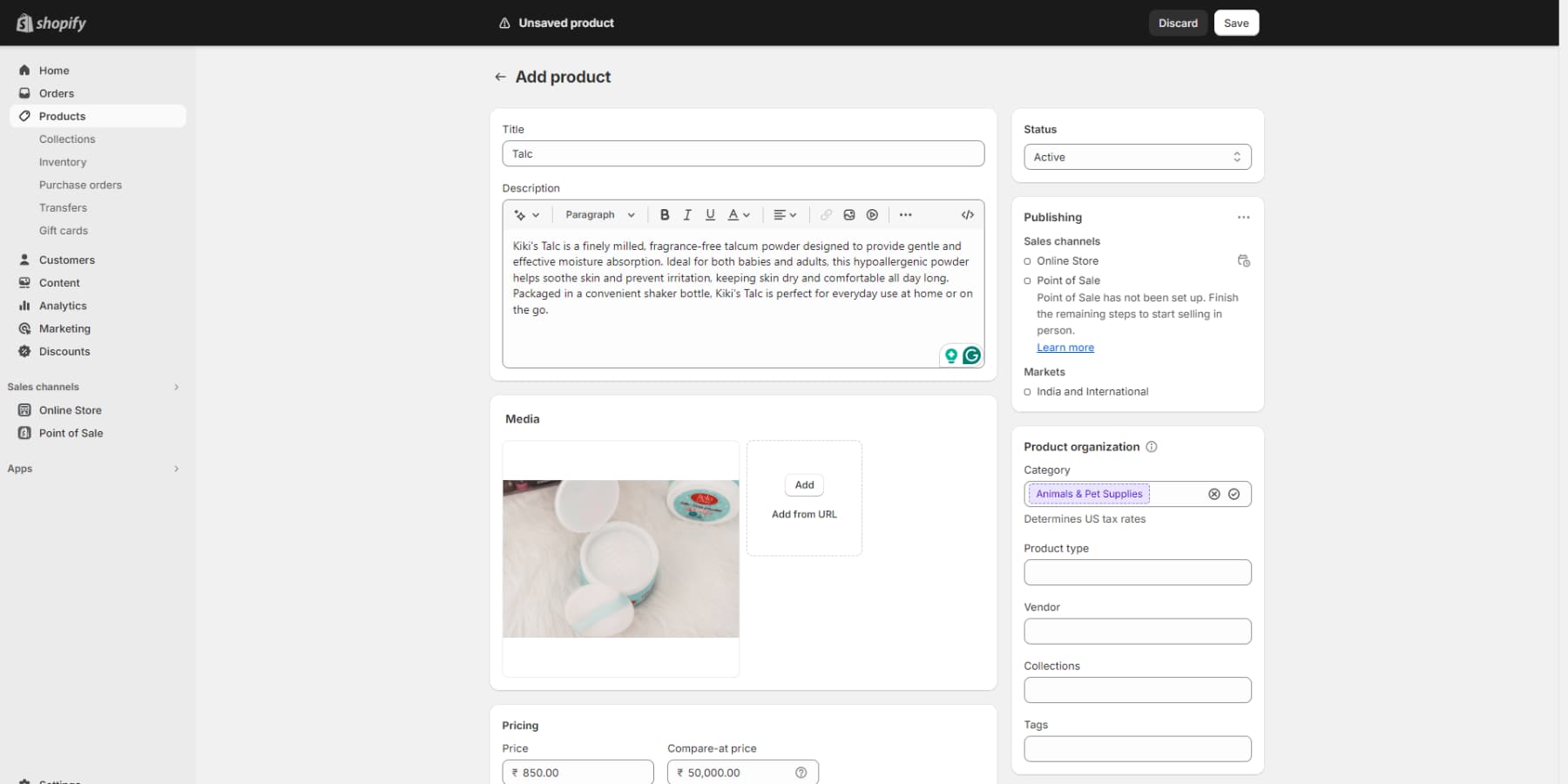Image resolution: width=1568 pixels, height=784 pixels.
Task: Insert a video into the description
Action: [873, 214]
